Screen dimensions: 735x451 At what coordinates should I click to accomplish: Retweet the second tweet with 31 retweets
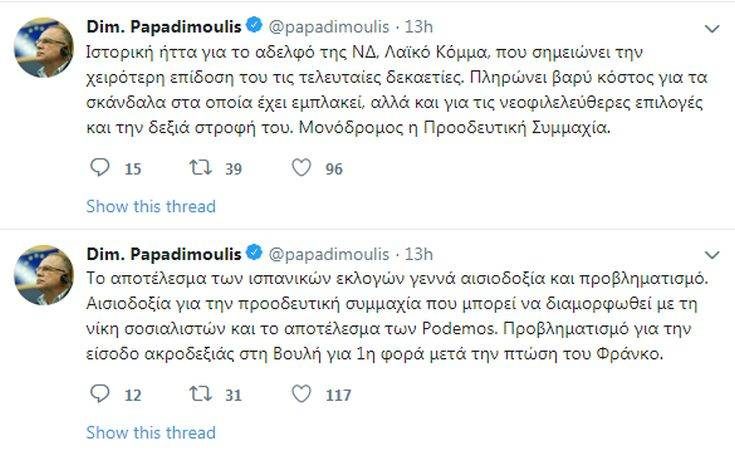(x=200, y=395)
